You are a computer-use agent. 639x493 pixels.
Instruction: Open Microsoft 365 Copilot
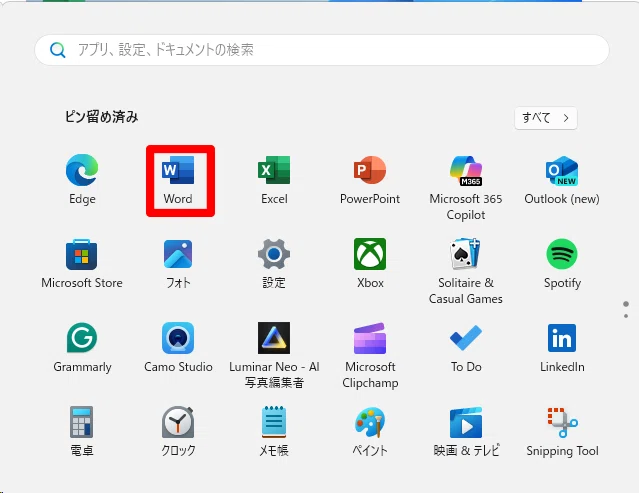[x=466, y=187]
